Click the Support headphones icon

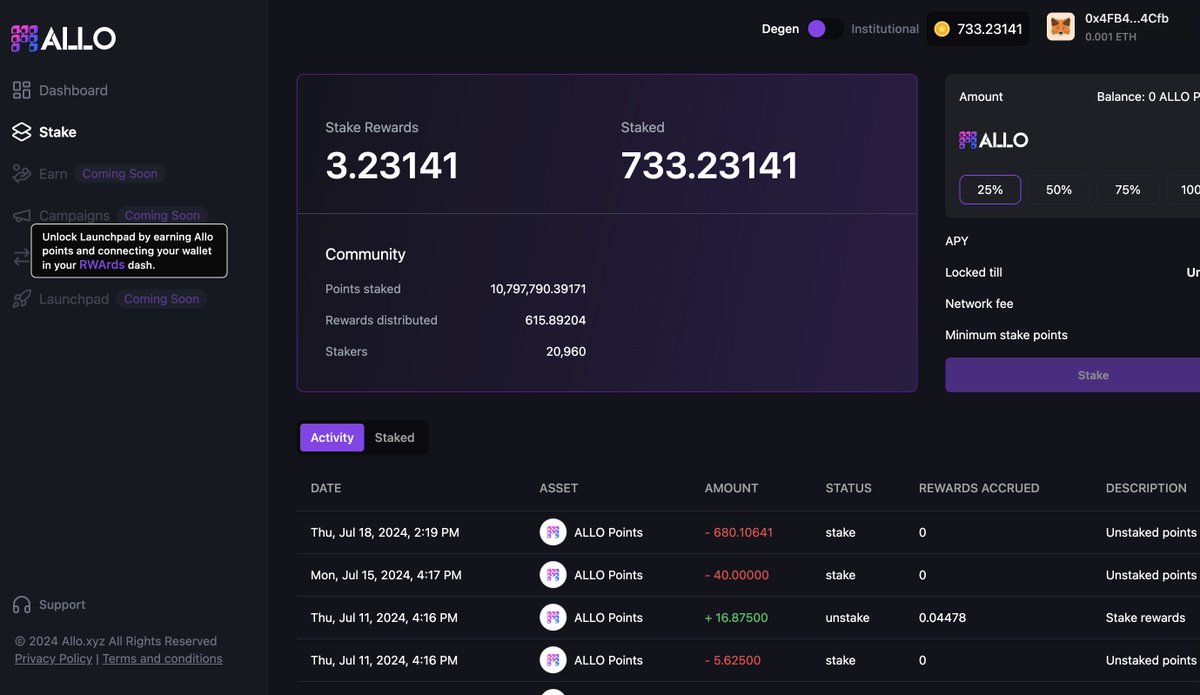coord(22,605)
